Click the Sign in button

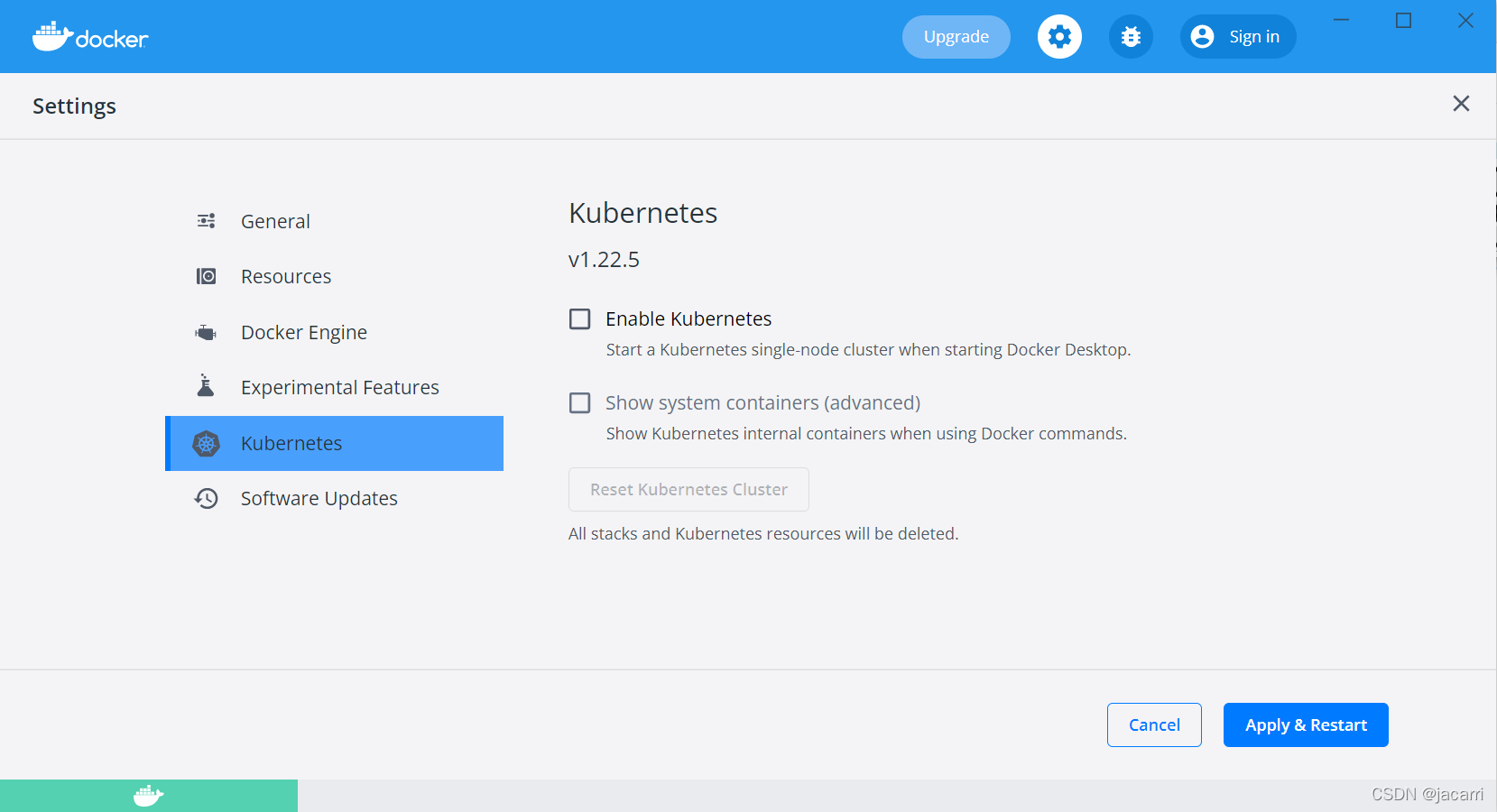1238,37
